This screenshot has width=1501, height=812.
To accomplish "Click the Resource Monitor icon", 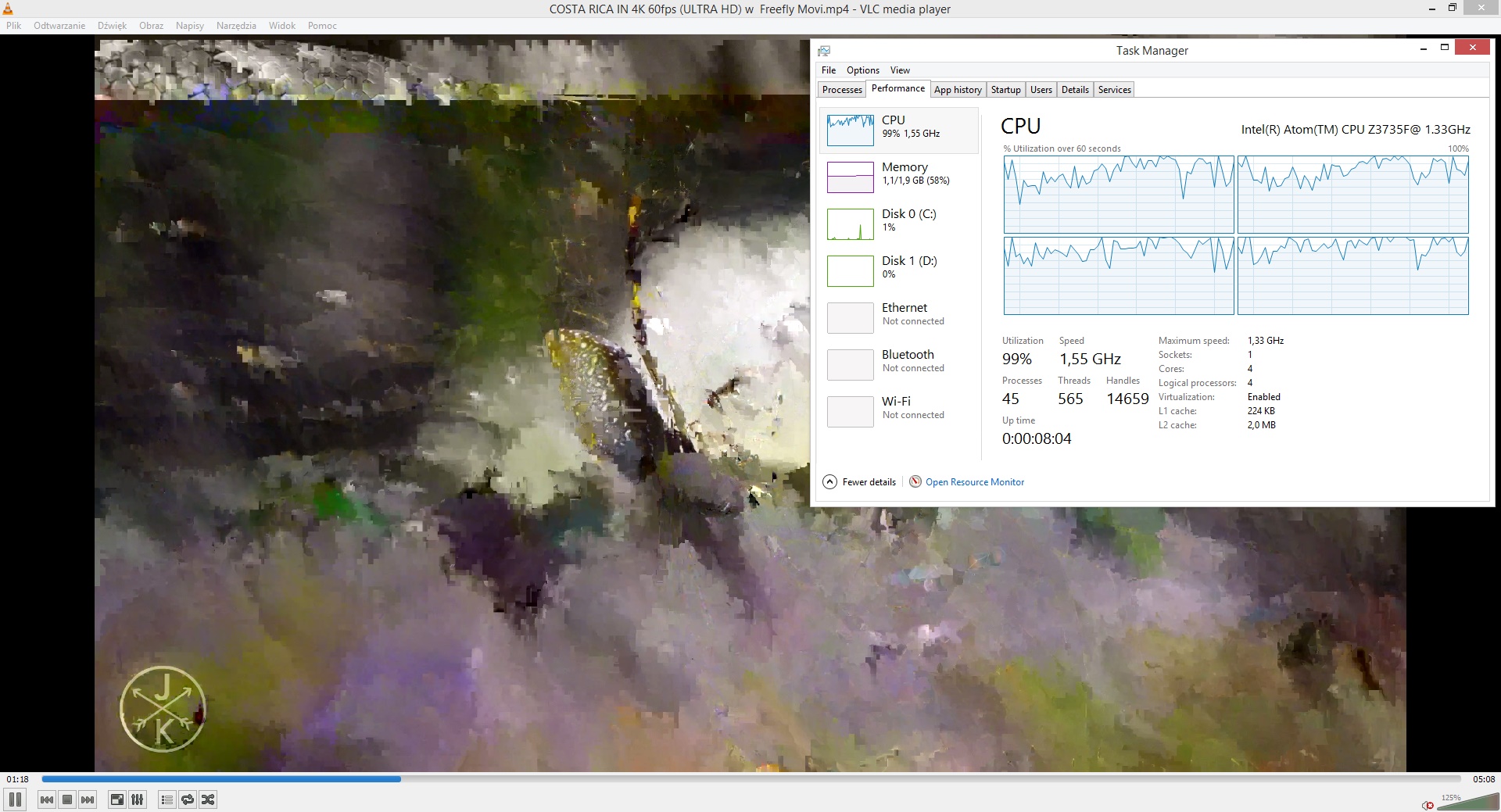I will [915, 481].
